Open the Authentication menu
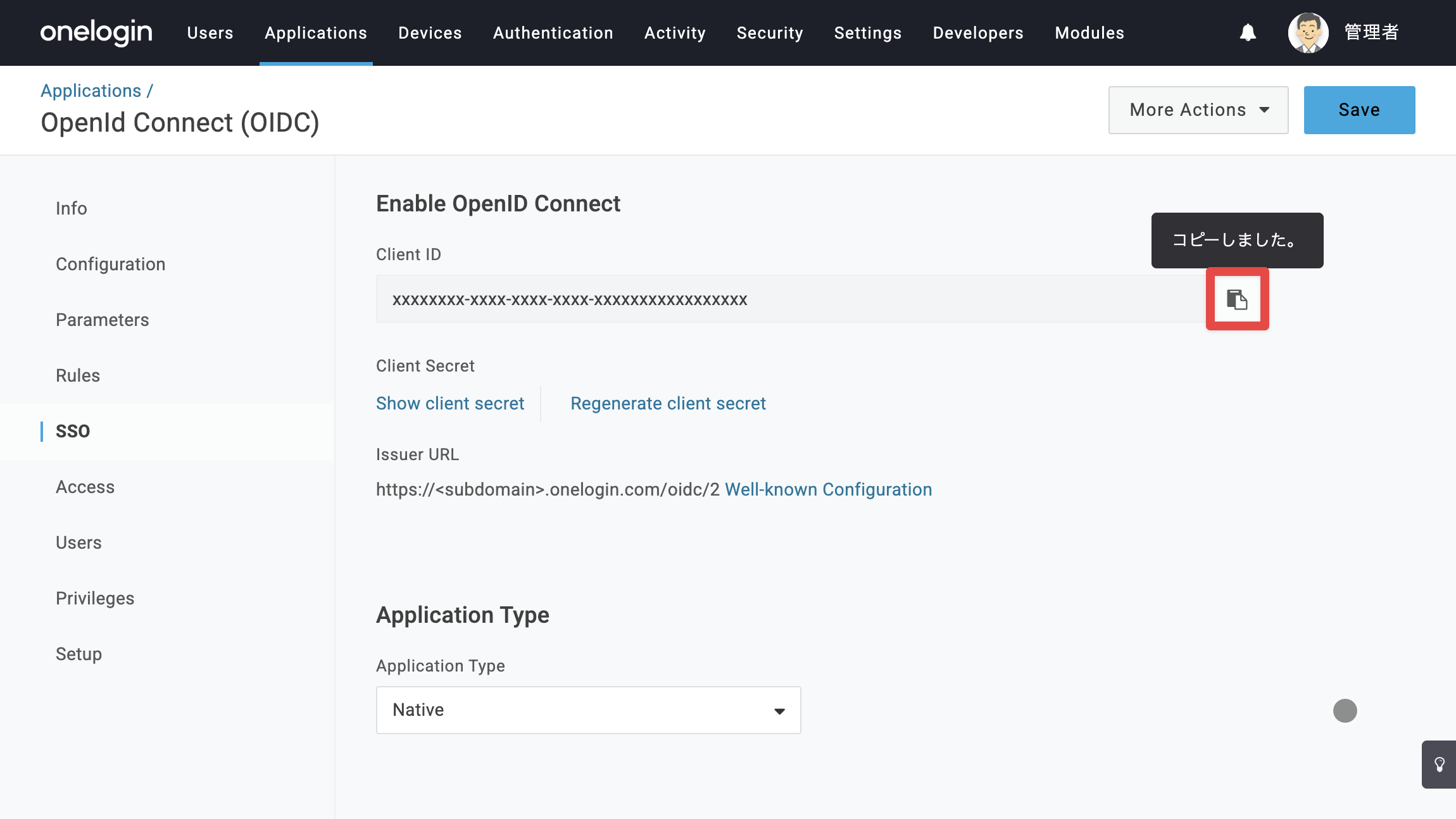 (553, 33)
